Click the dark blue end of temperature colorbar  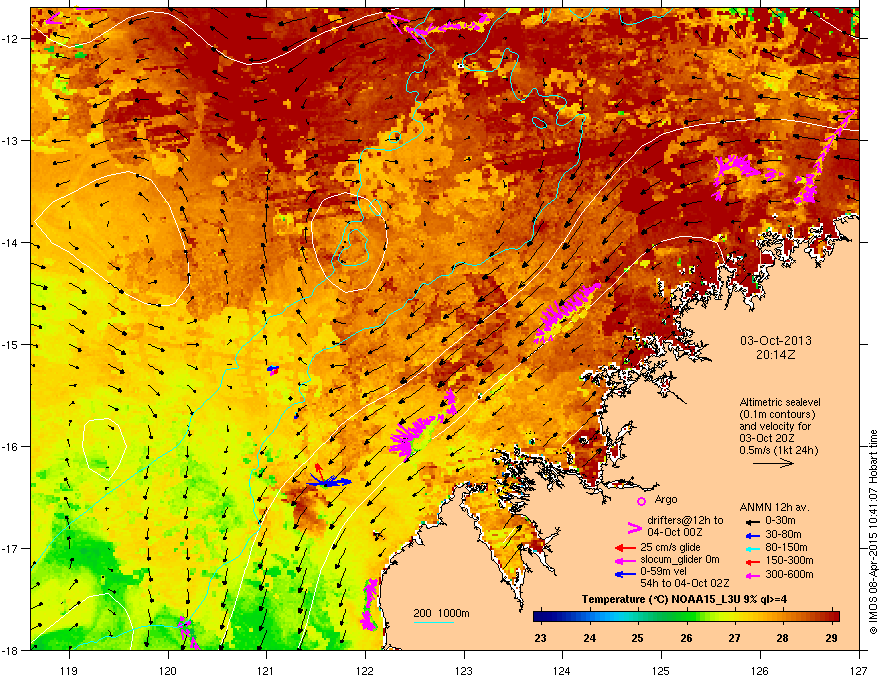540,617
